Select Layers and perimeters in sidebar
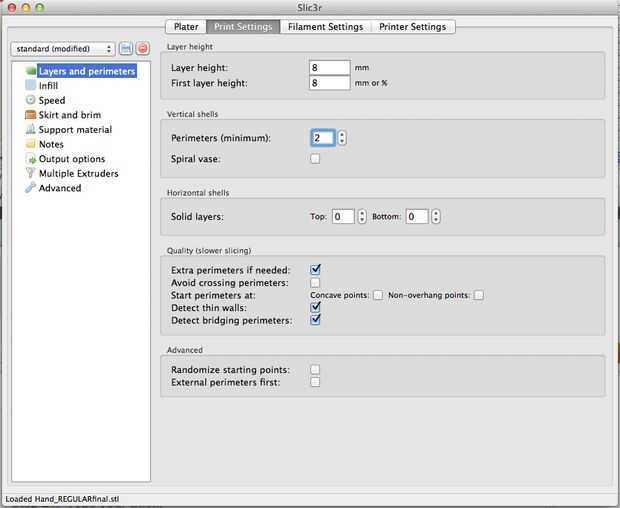This screenshot has height=508, width=620. 87,71
